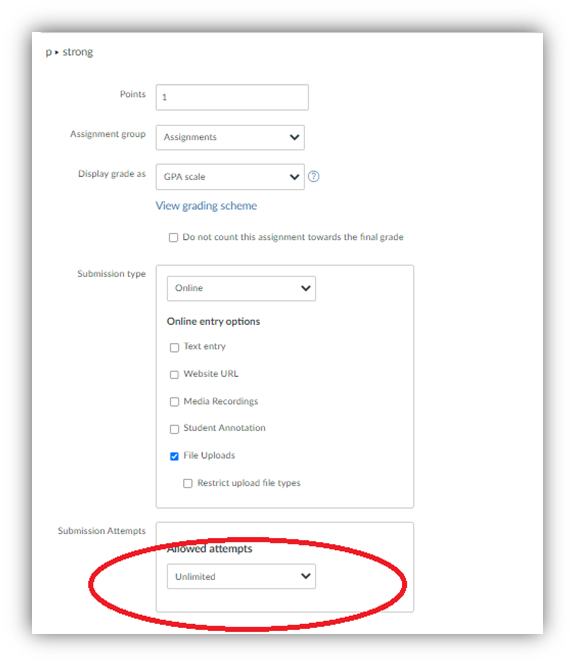
Task: Check the Student Annotation option
Action: [174, 429]
